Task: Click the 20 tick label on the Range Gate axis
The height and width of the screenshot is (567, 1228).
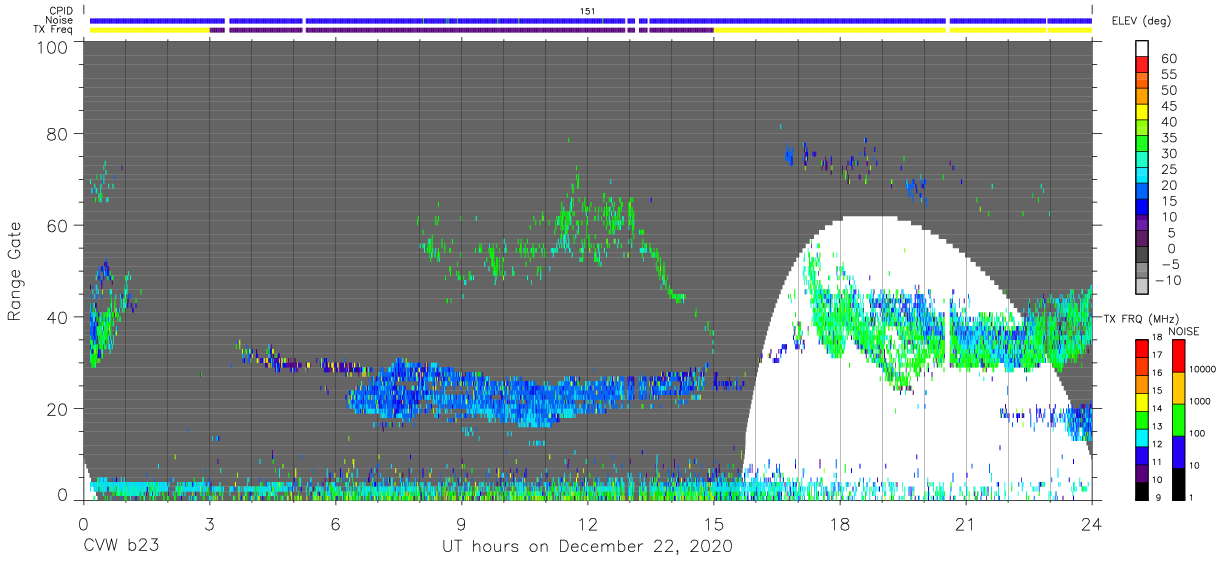Action: click(x=57, y=410)
